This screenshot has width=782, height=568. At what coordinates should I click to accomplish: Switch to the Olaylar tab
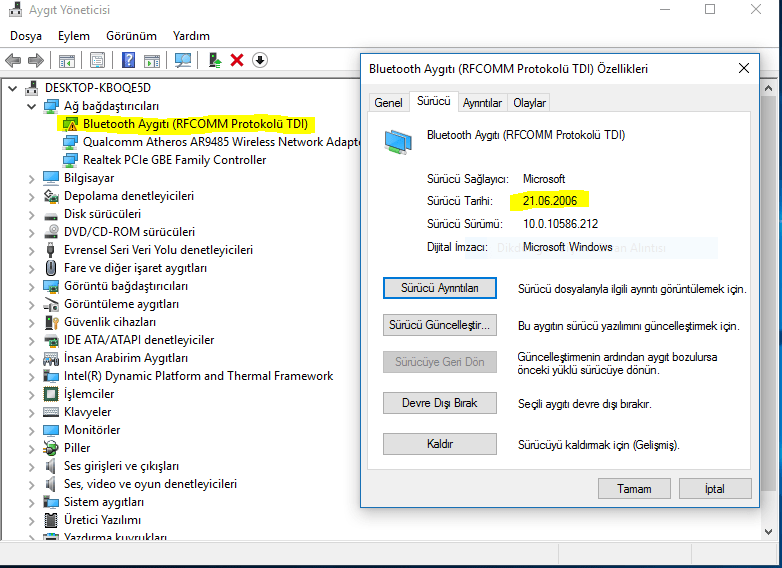[x=529, y=103]
